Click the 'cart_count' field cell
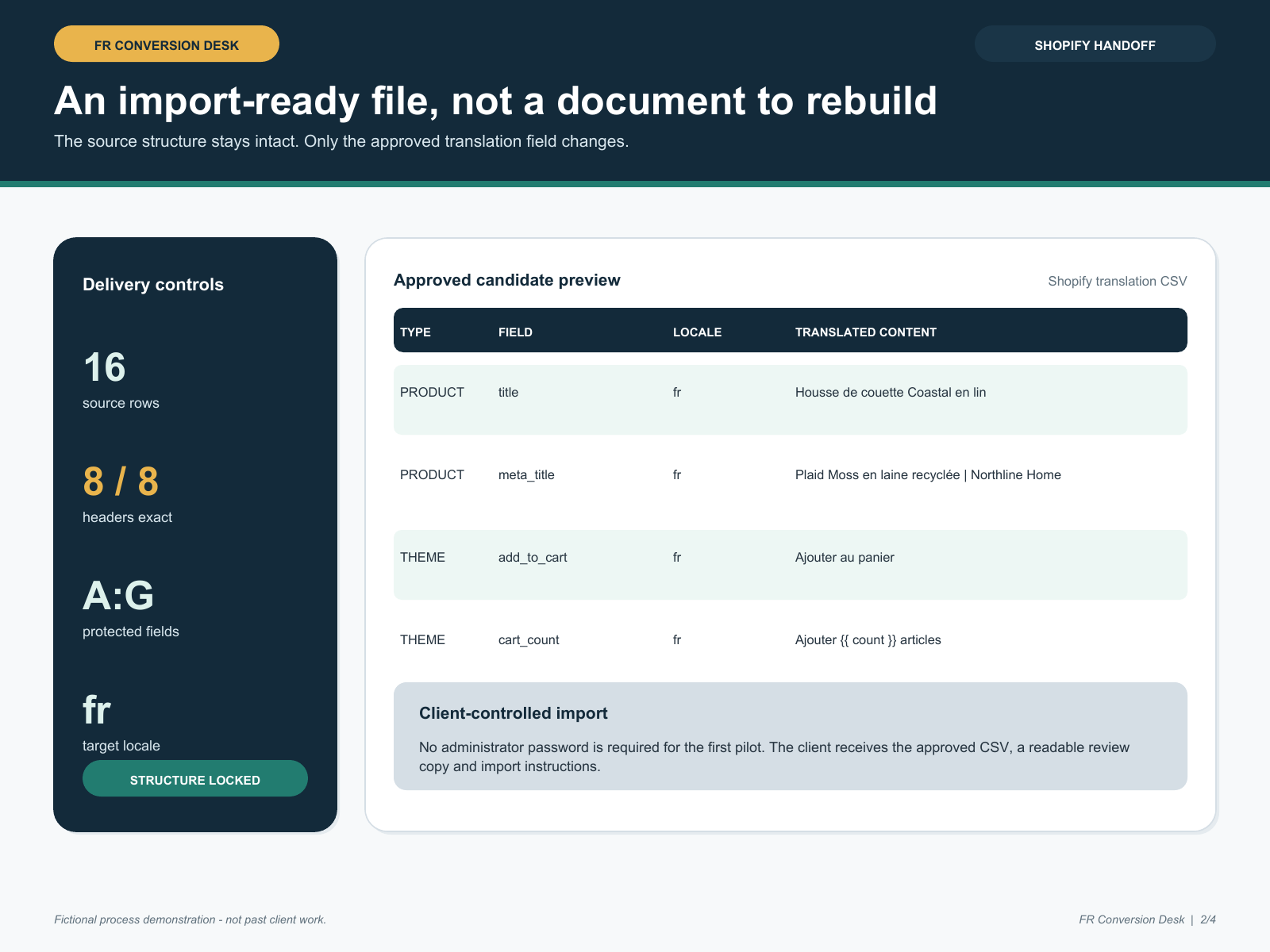 529,639
